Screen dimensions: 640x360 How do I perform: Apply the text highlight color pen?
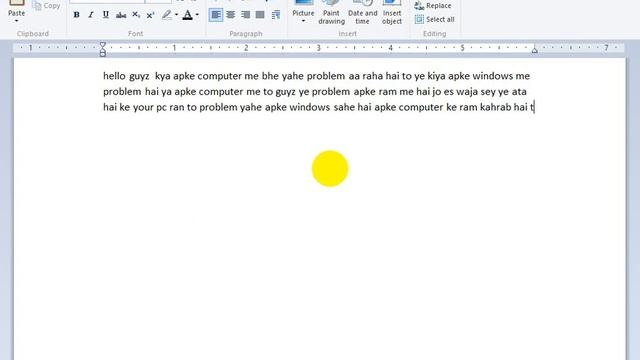coord(167,15)
